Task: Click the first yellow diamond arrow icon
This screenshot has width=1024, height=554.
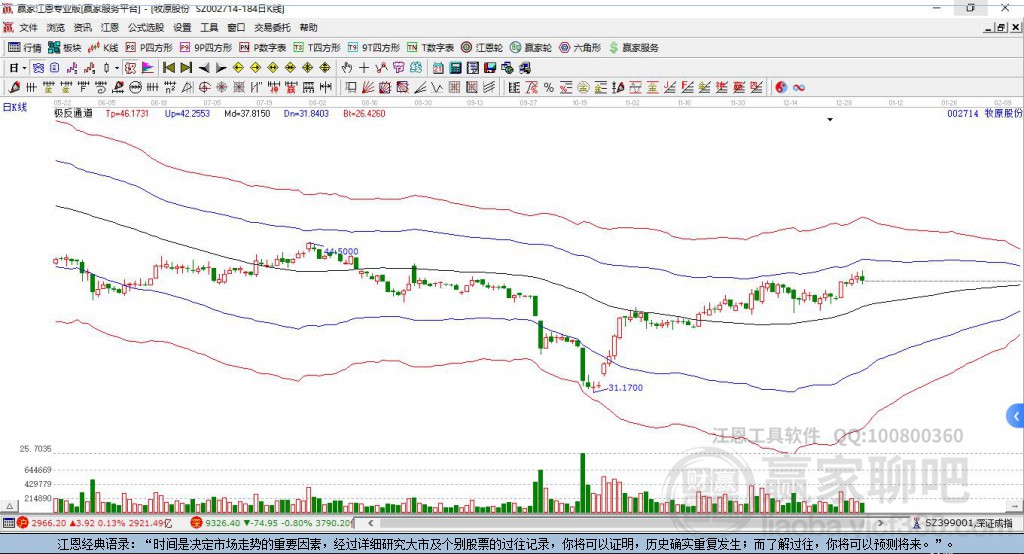Action: point(238,68)
